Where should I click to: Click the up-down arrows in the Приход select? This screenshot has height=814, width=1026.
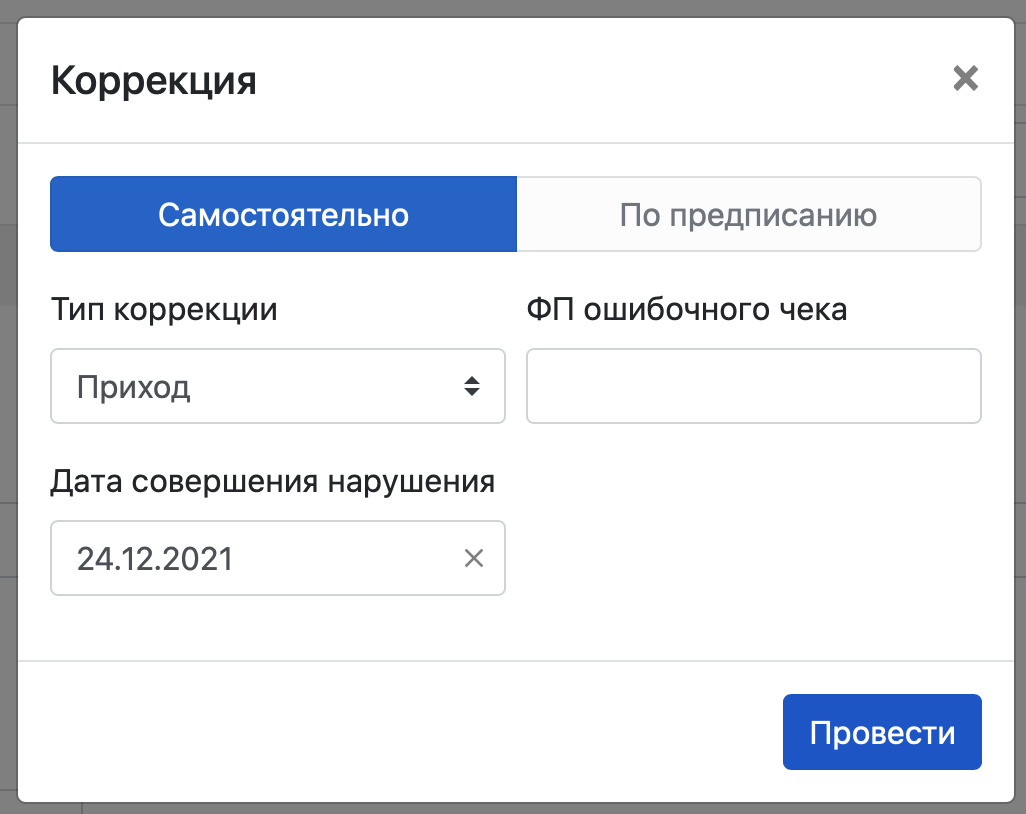472,386
